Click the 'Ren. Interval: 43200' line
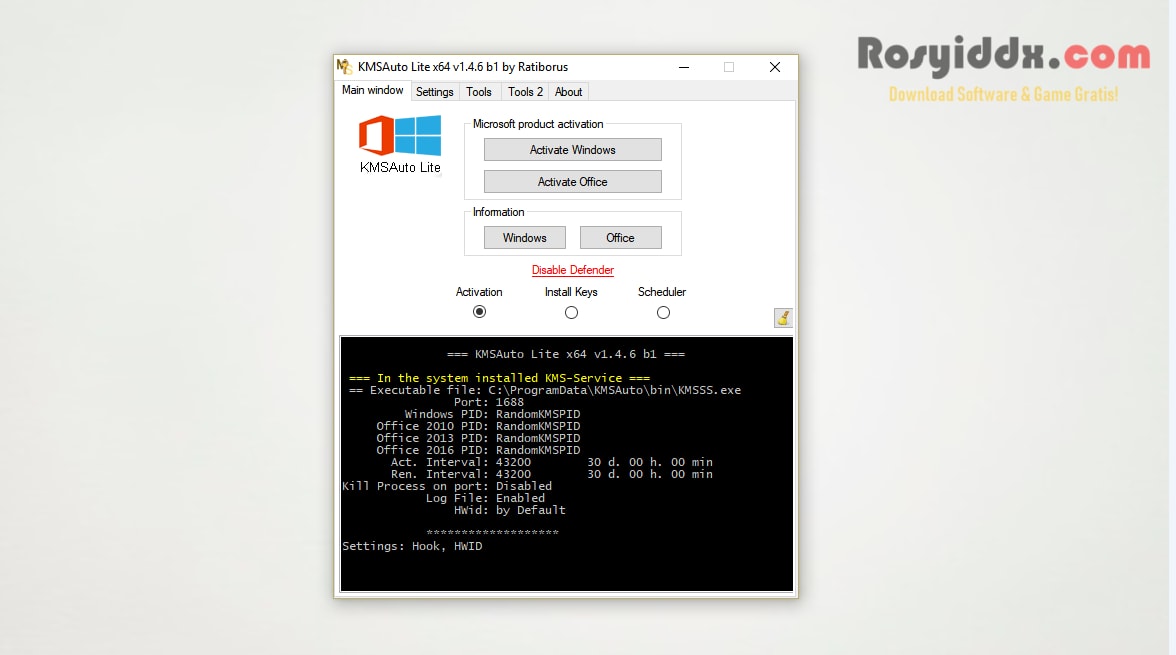This screenshot has width=1176, height=655. click(551, 474)
